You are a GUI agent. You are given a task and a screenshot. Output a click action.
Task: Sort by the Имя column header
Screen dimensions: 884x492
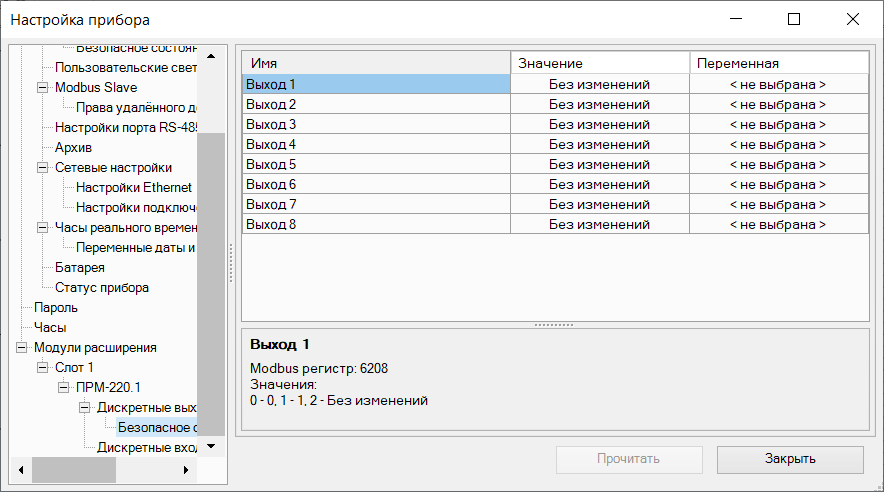tap(376, 63)
